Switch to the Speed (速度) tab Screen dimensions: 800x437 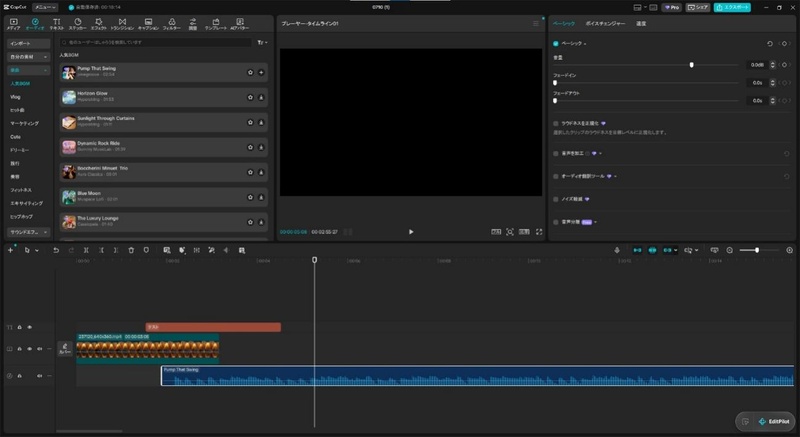point(641,24)
